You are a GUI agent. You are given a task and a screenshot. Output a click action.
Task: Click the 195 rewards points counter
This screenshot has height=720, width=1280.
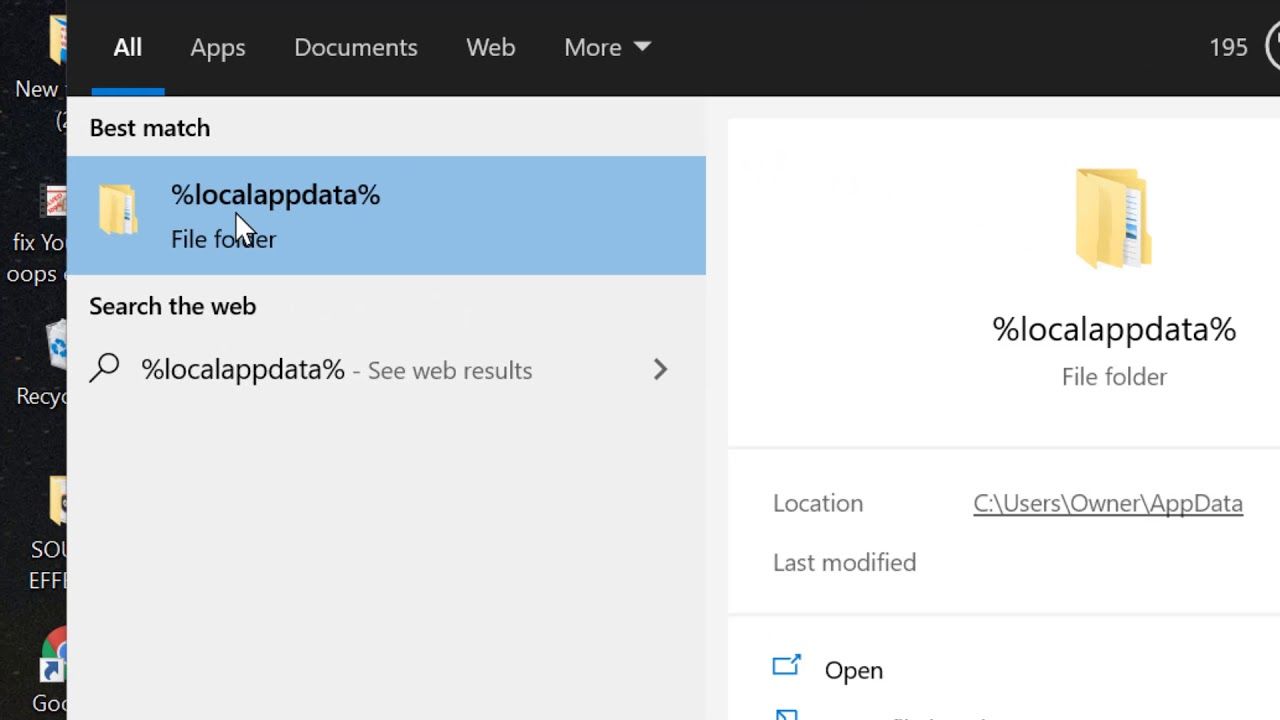(1228, 47)
